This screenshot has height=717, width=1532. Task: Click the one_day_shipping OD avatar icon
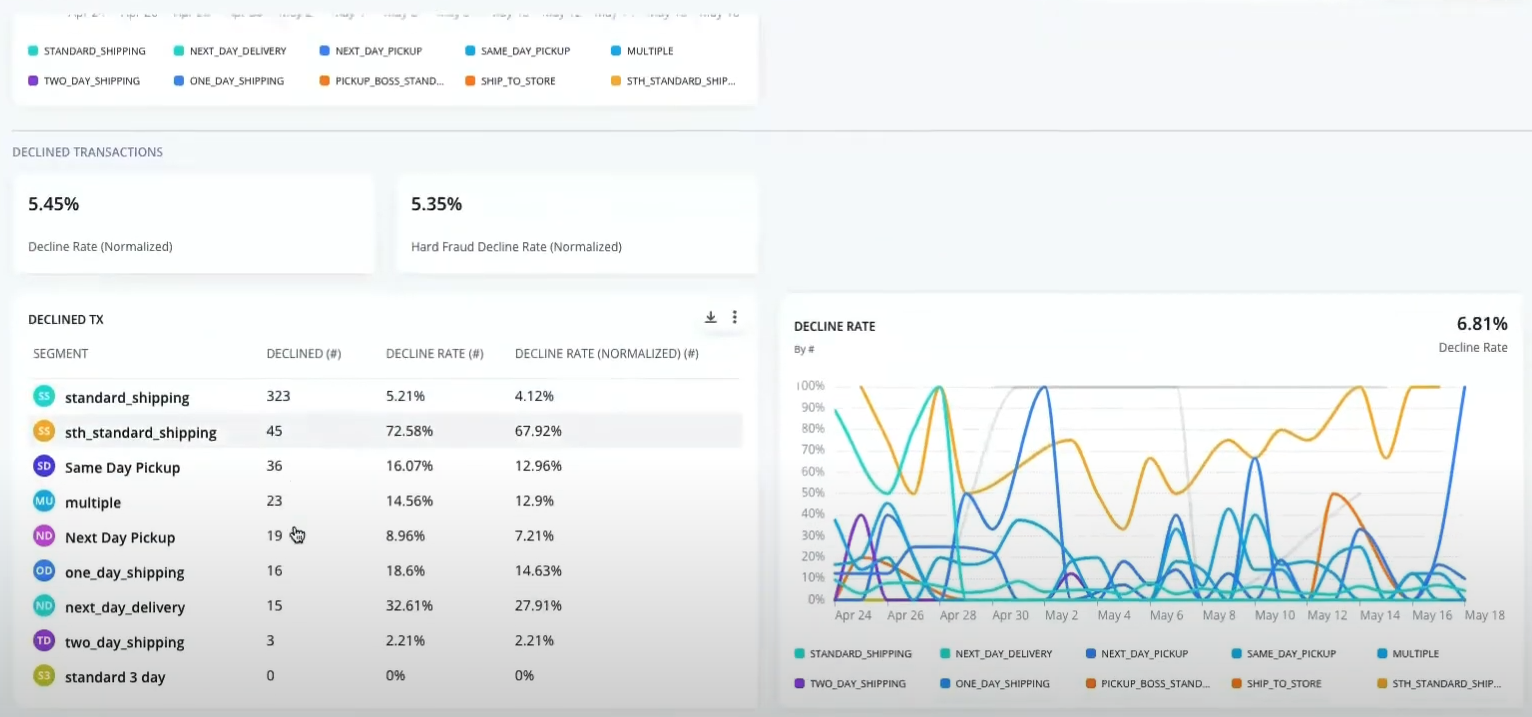point(44,571)
